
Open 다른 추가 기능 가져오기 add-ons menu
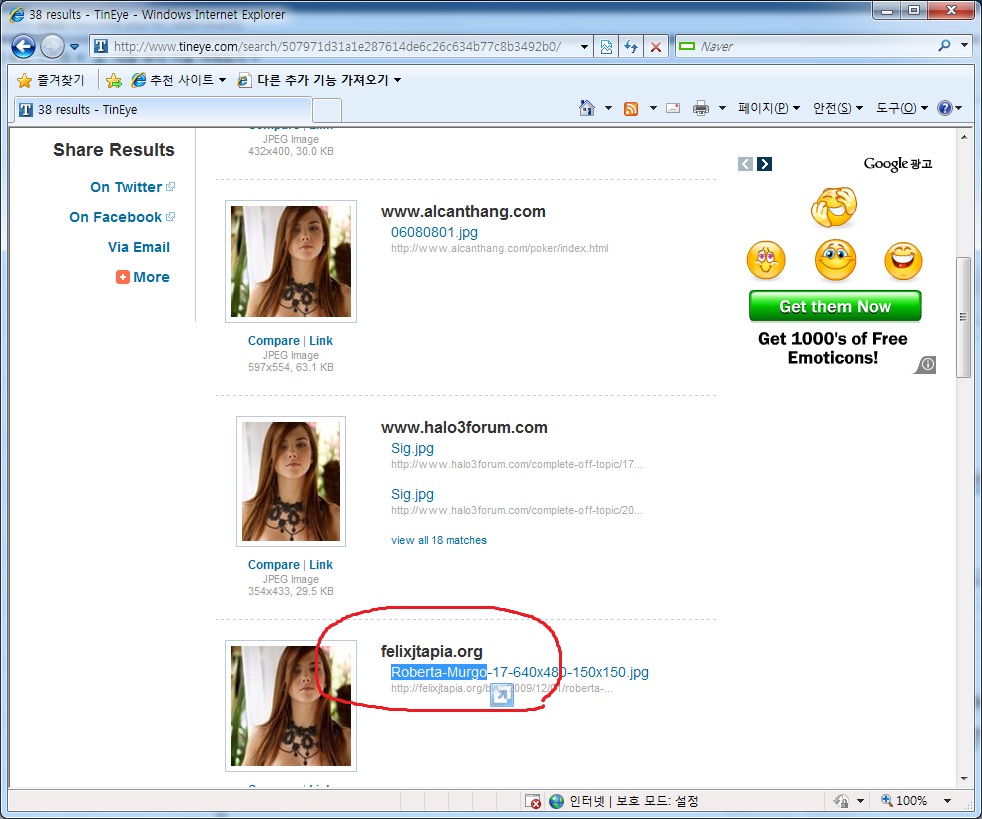(x=319, y=80)
